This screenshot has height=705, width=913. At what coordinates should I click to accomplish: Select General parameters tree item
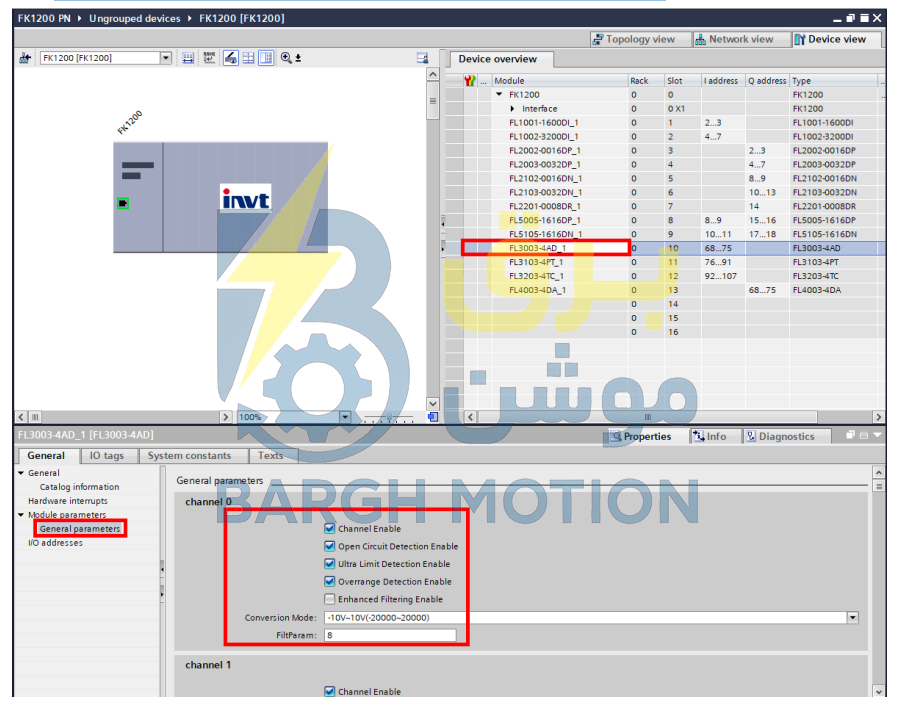80,529
